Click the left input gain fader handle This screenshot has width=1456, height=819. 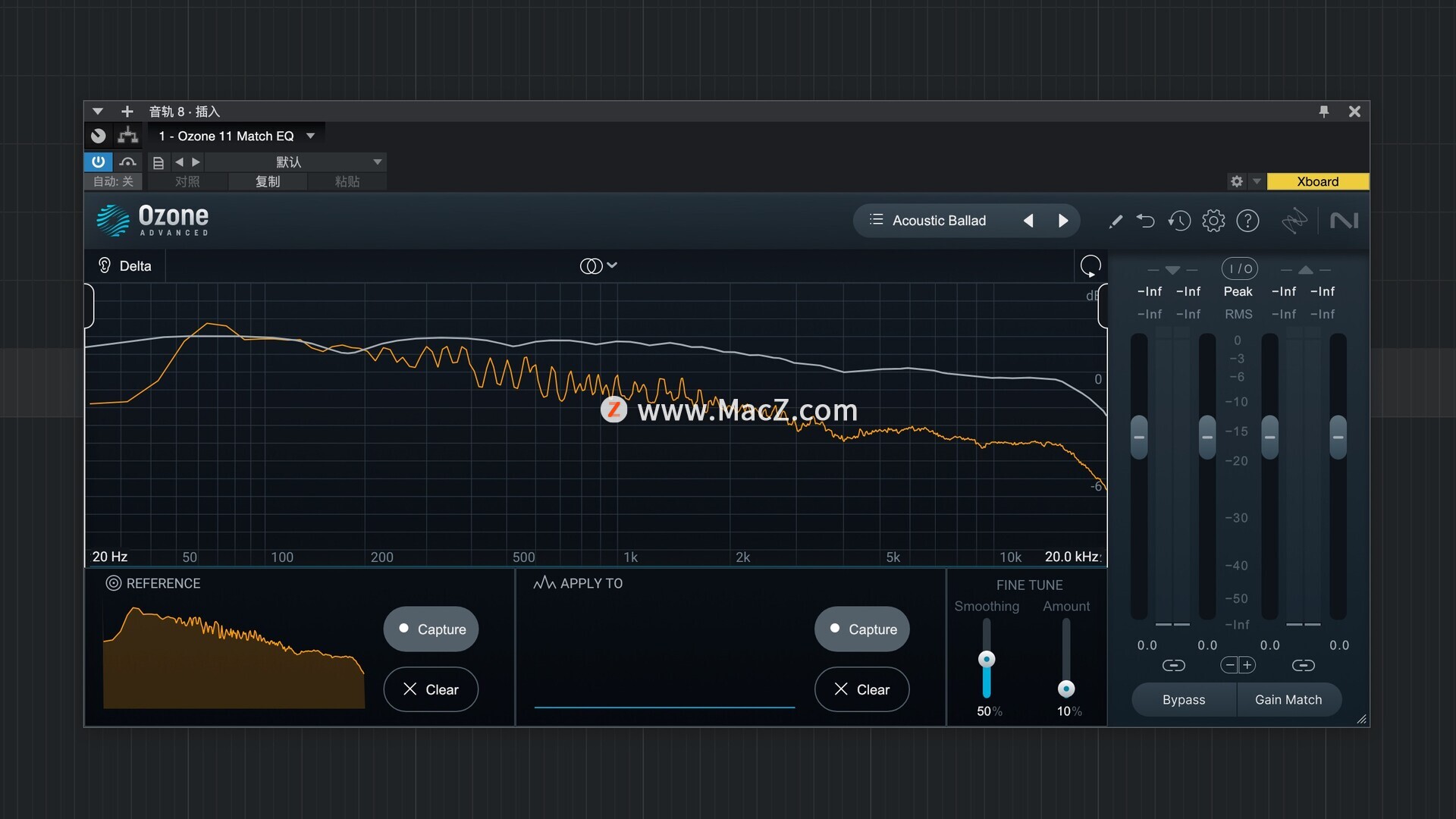[x=1139, y=438]
